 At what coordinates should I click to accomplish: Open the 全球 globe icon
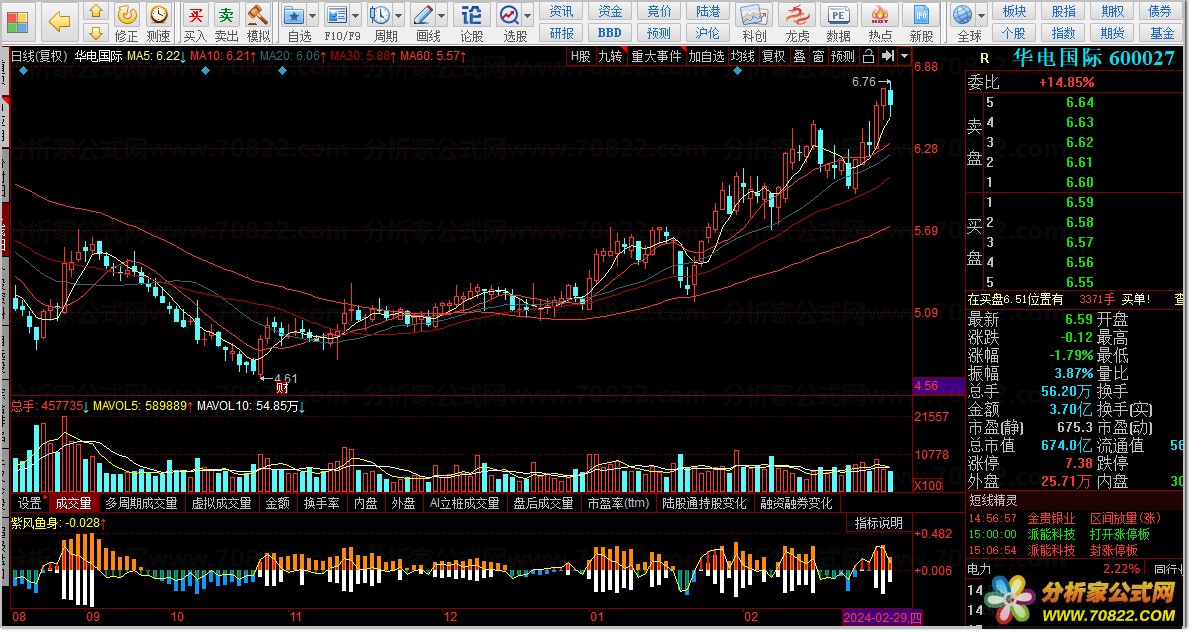coord(963,15)
